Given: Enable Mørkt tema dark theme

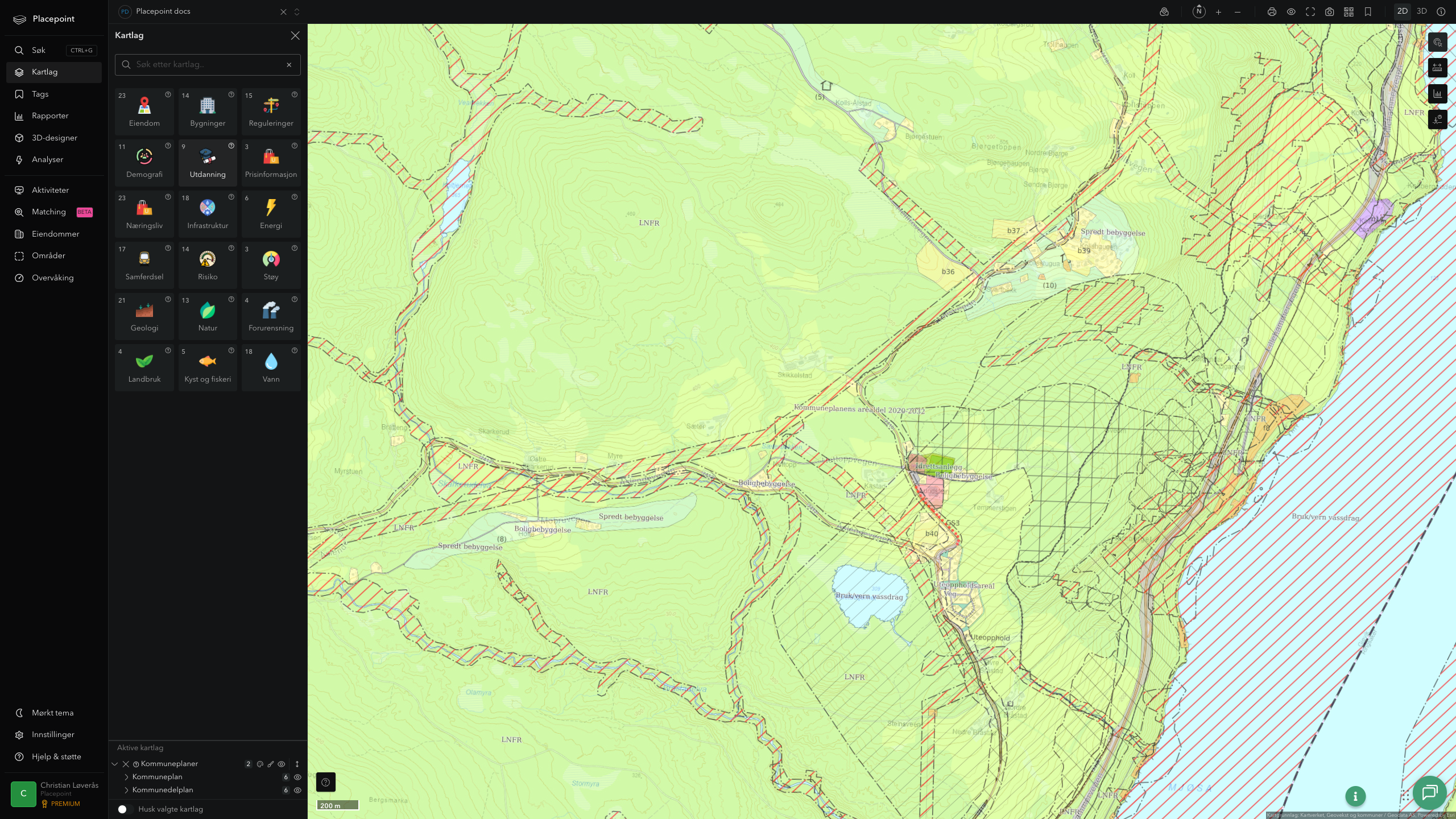Looking at the screenshot, I should tap(53, 713).
